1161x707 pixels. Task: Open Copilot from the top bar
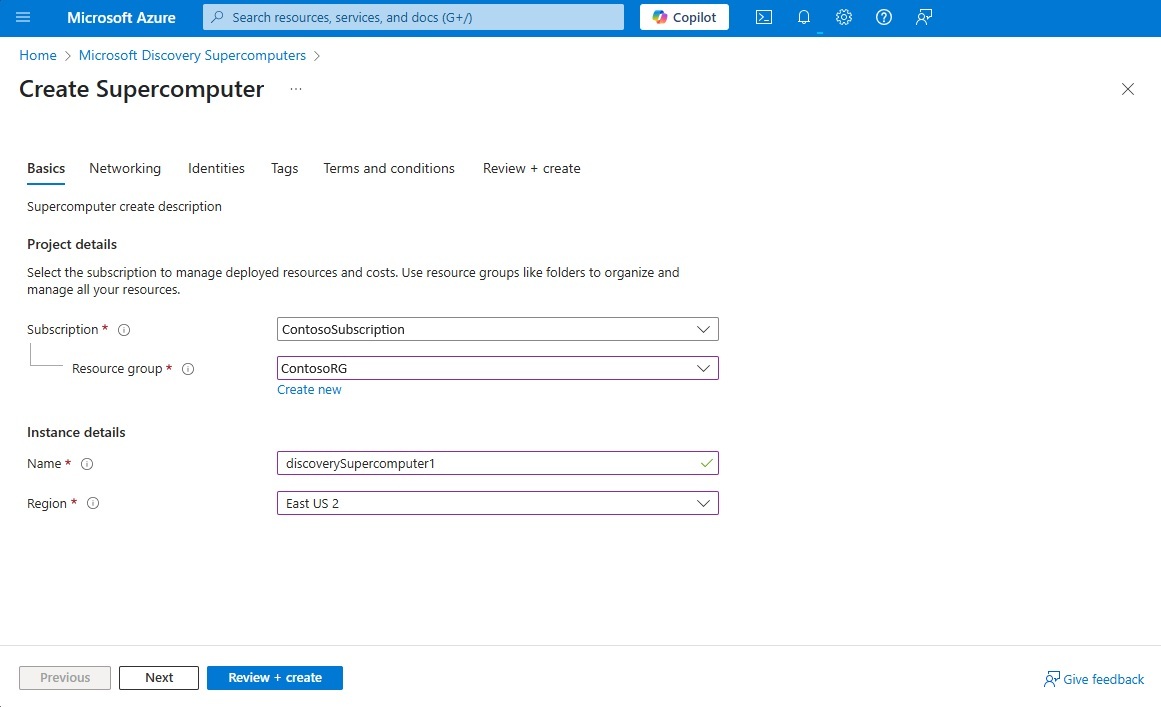pyautogui.click(x=684, y=17)
